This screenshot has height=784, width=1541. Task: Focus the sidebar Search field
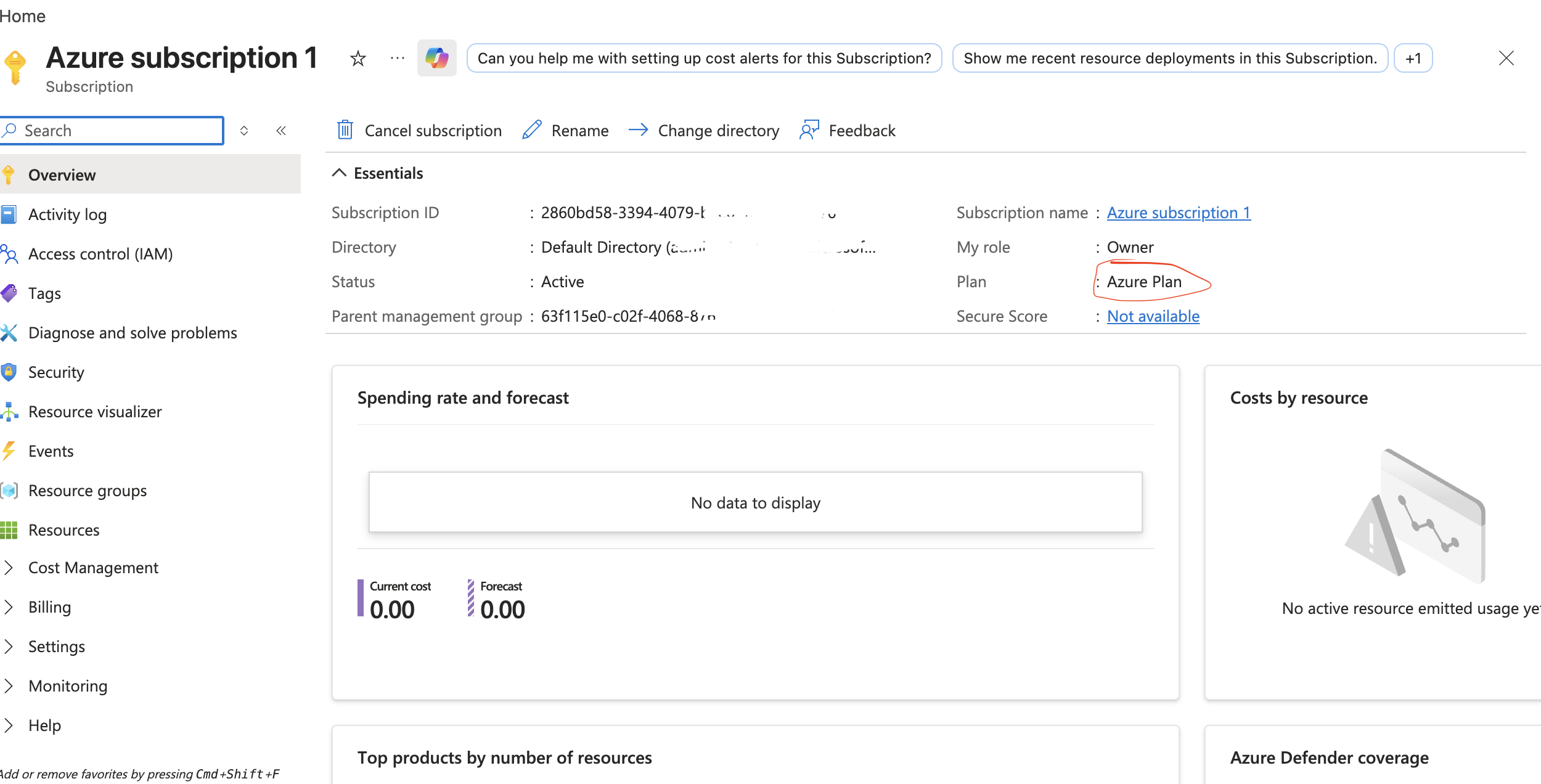[x=112, y=131]
